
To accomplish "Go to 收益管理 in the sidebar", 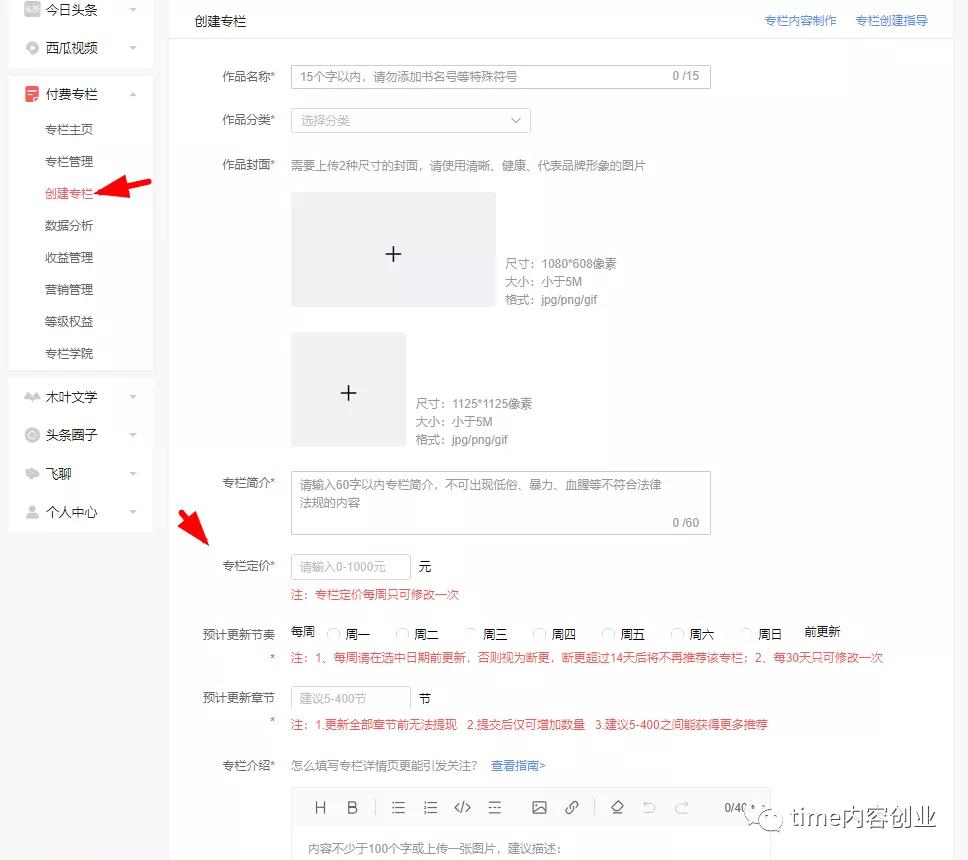I will (69, 258).
